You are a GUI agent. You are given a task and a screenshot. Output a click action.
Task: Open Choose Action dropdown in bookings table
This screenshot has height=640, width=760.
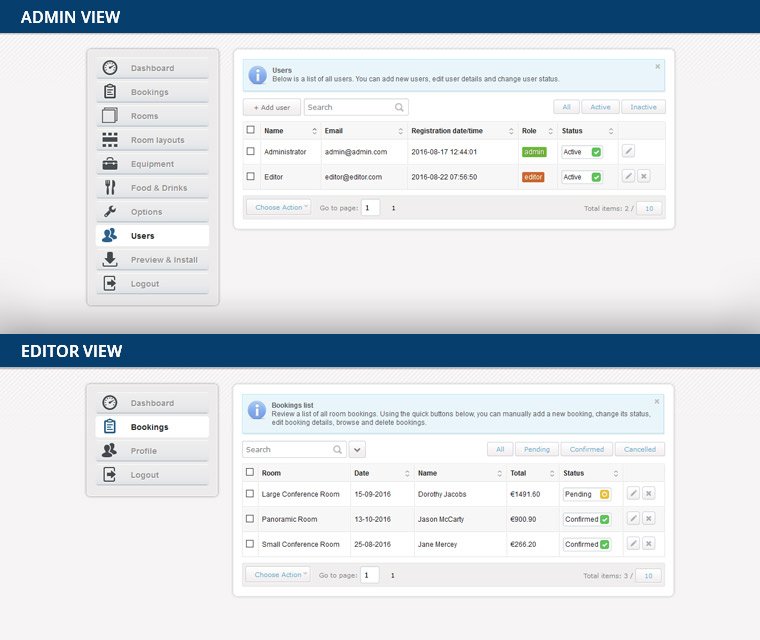[278, 575]
